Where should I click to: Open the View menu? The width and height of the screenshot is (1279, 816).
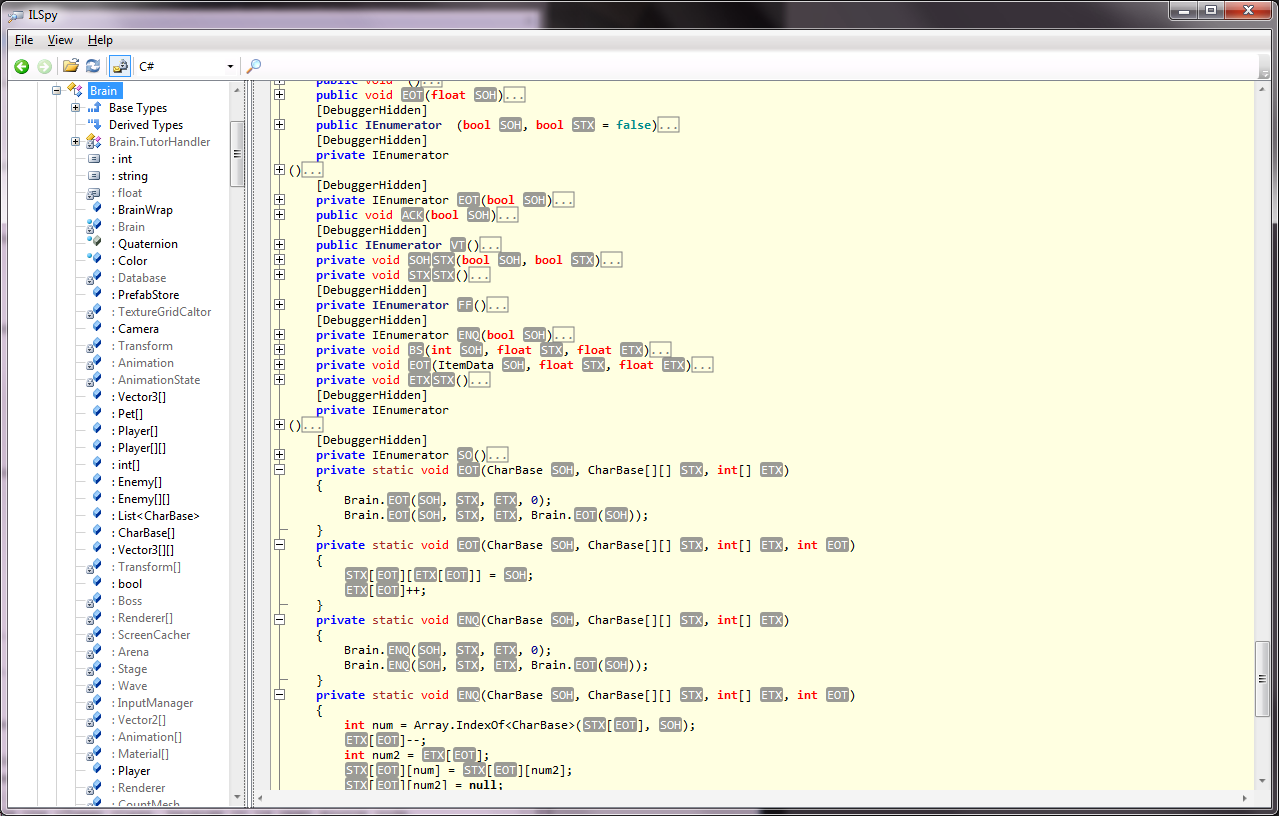click(60, 40)
